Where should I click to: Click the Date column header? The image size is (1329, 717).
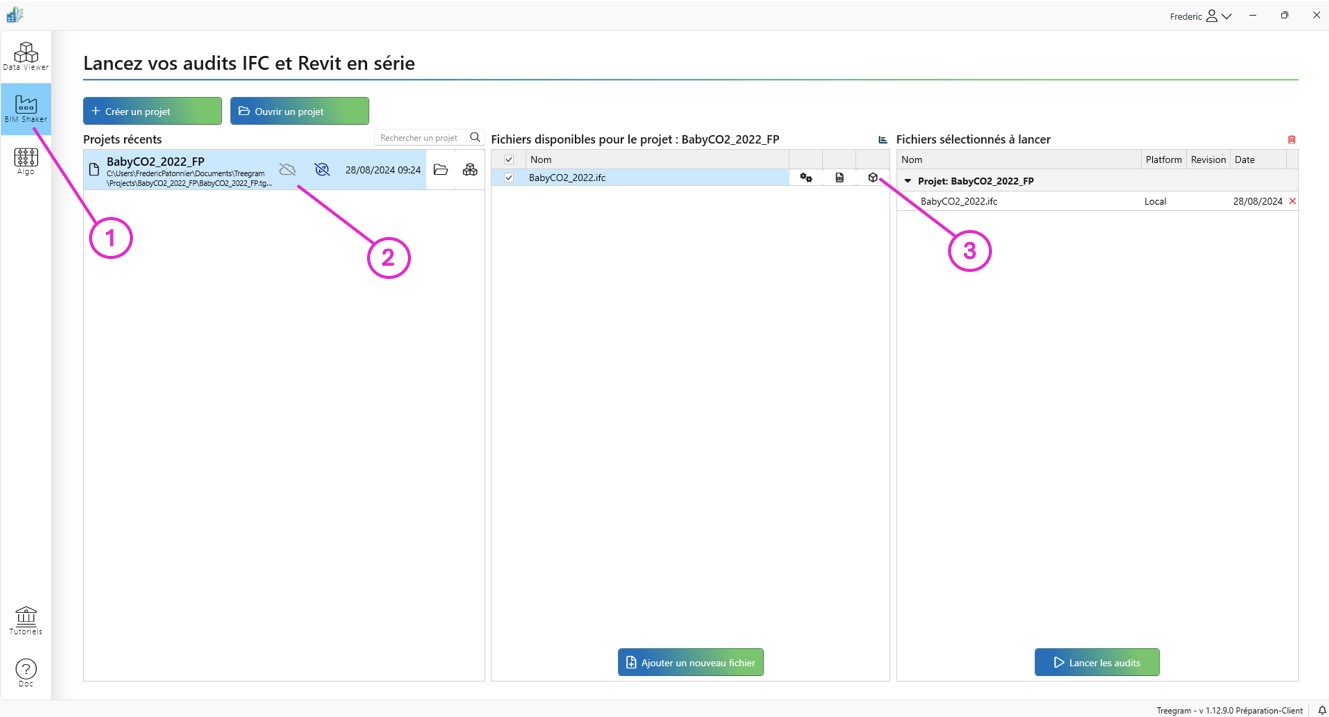tap(1245, 160)
